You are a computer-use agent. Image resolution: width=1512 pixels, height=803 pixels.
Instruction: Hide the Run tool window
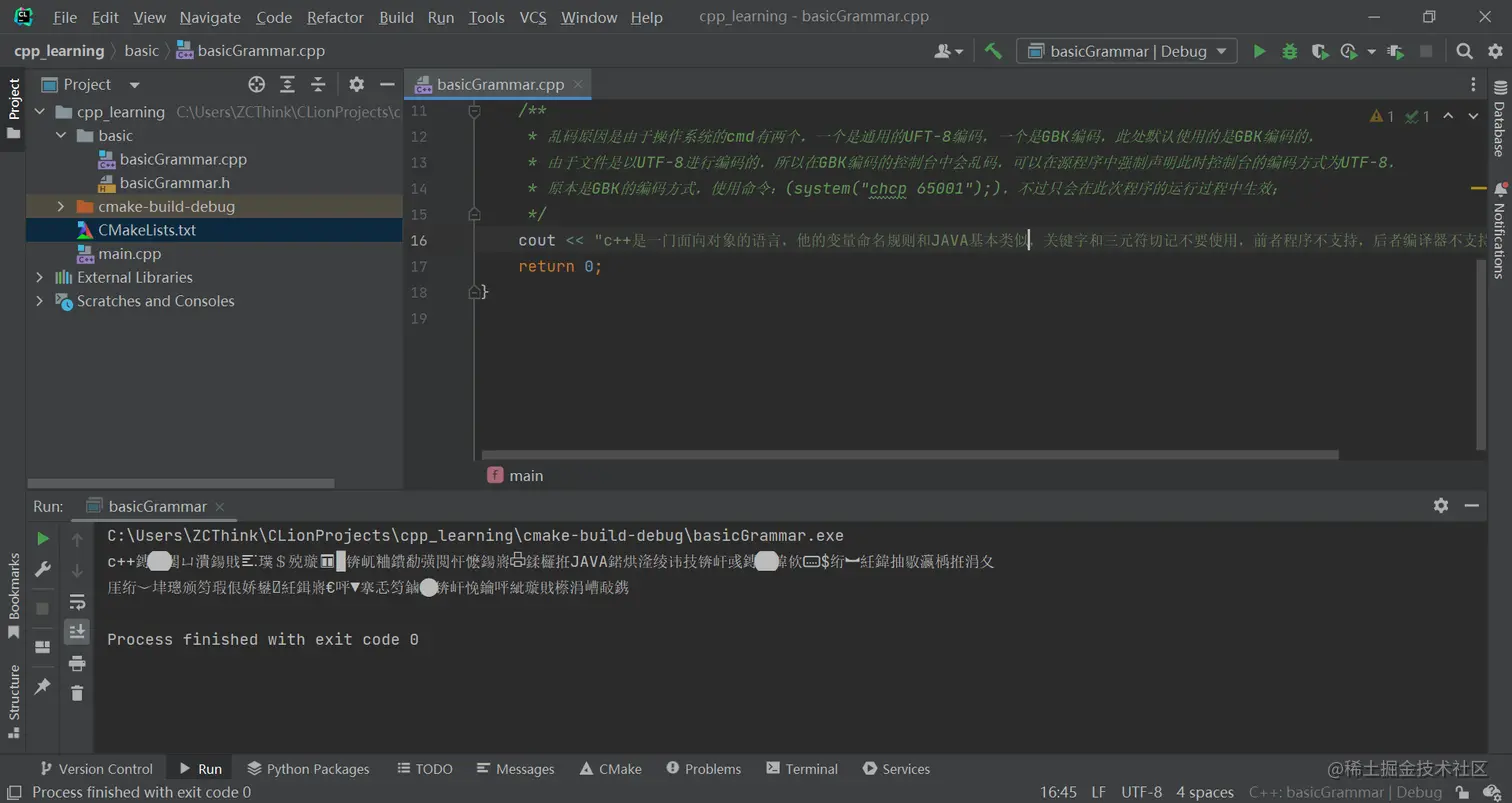(x=1472, y=506)
